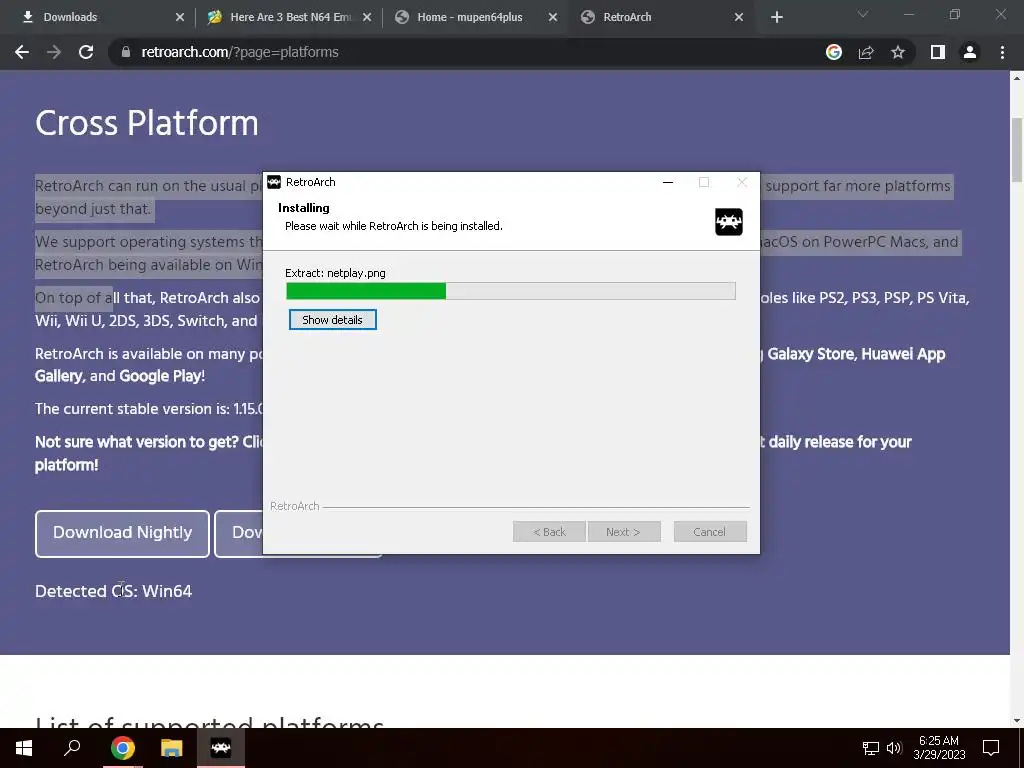
Task: Open the notification center icon
Action: coord(991,748)
